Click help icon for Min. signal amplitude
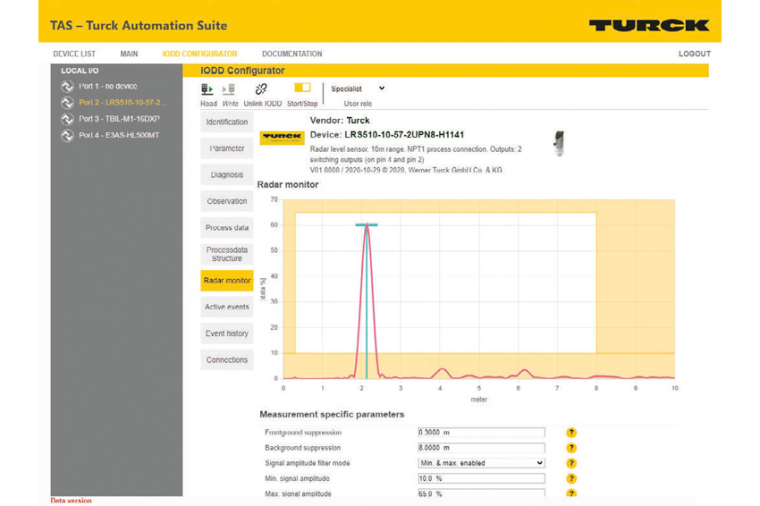Viewport: 760px width, 506px height. click(572, 479)
